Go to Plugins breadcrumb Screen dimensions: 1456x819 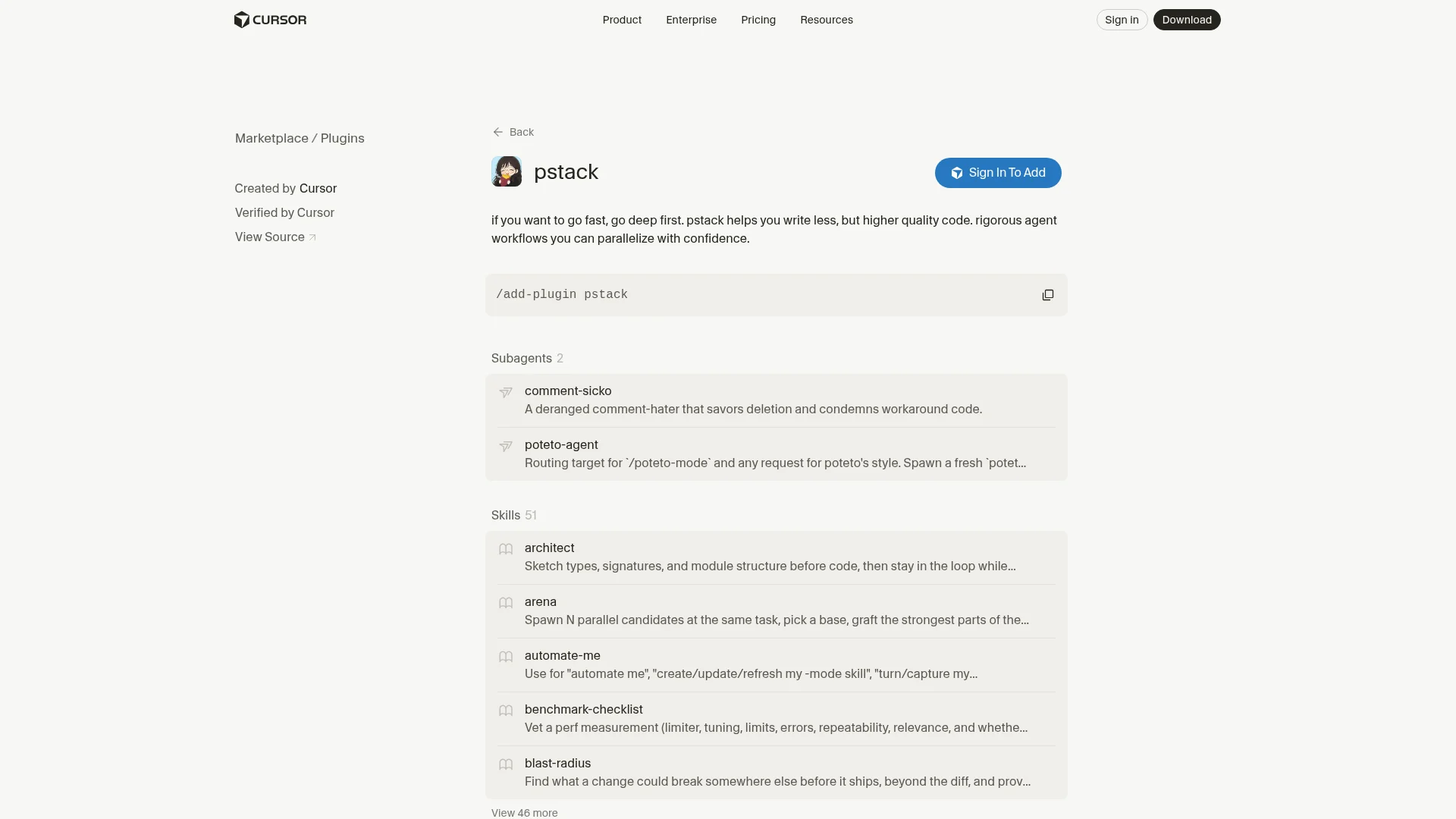[342, 138]
